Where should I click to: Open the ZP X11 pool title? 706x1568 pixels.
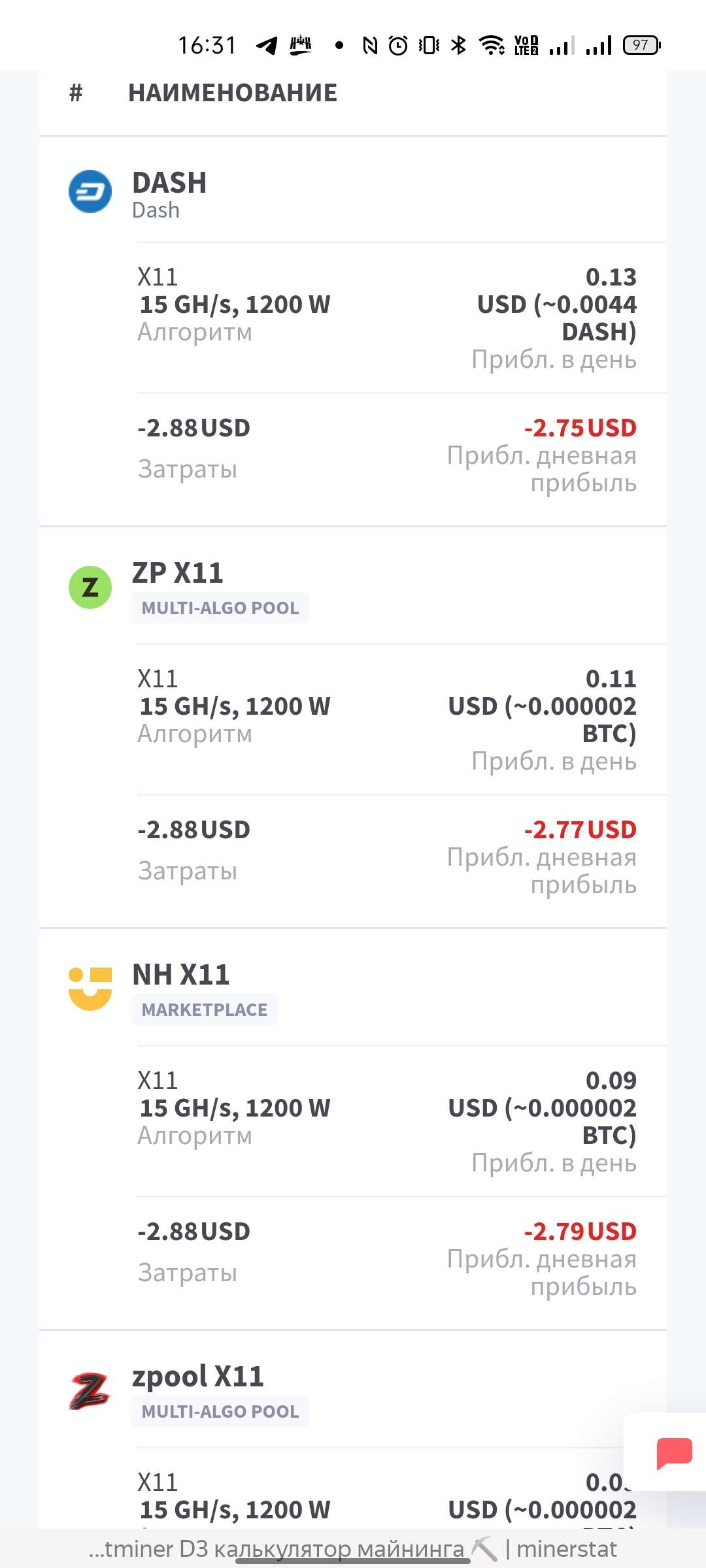click(x=178, y=573)
